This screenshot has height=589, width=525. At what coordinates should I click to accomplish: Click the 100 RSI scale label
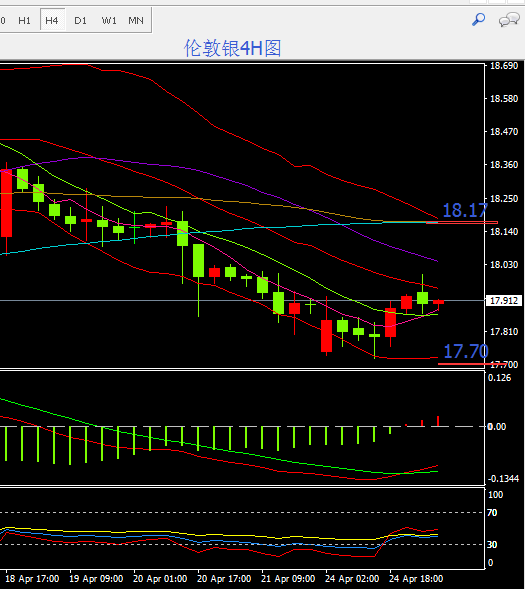pyautogui.click(x=495, y=495)
